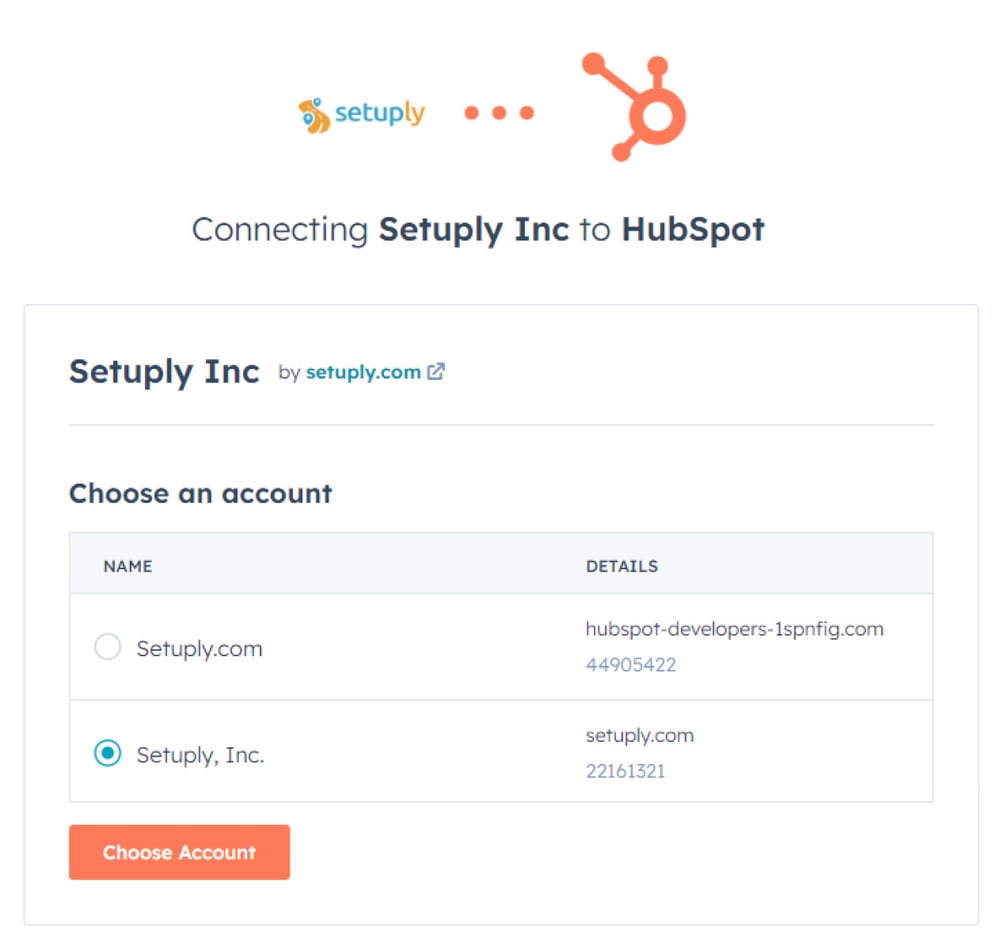Screen dimensions: 1000x950
Task: Click the Choose Account button
Action: point(179,852)
